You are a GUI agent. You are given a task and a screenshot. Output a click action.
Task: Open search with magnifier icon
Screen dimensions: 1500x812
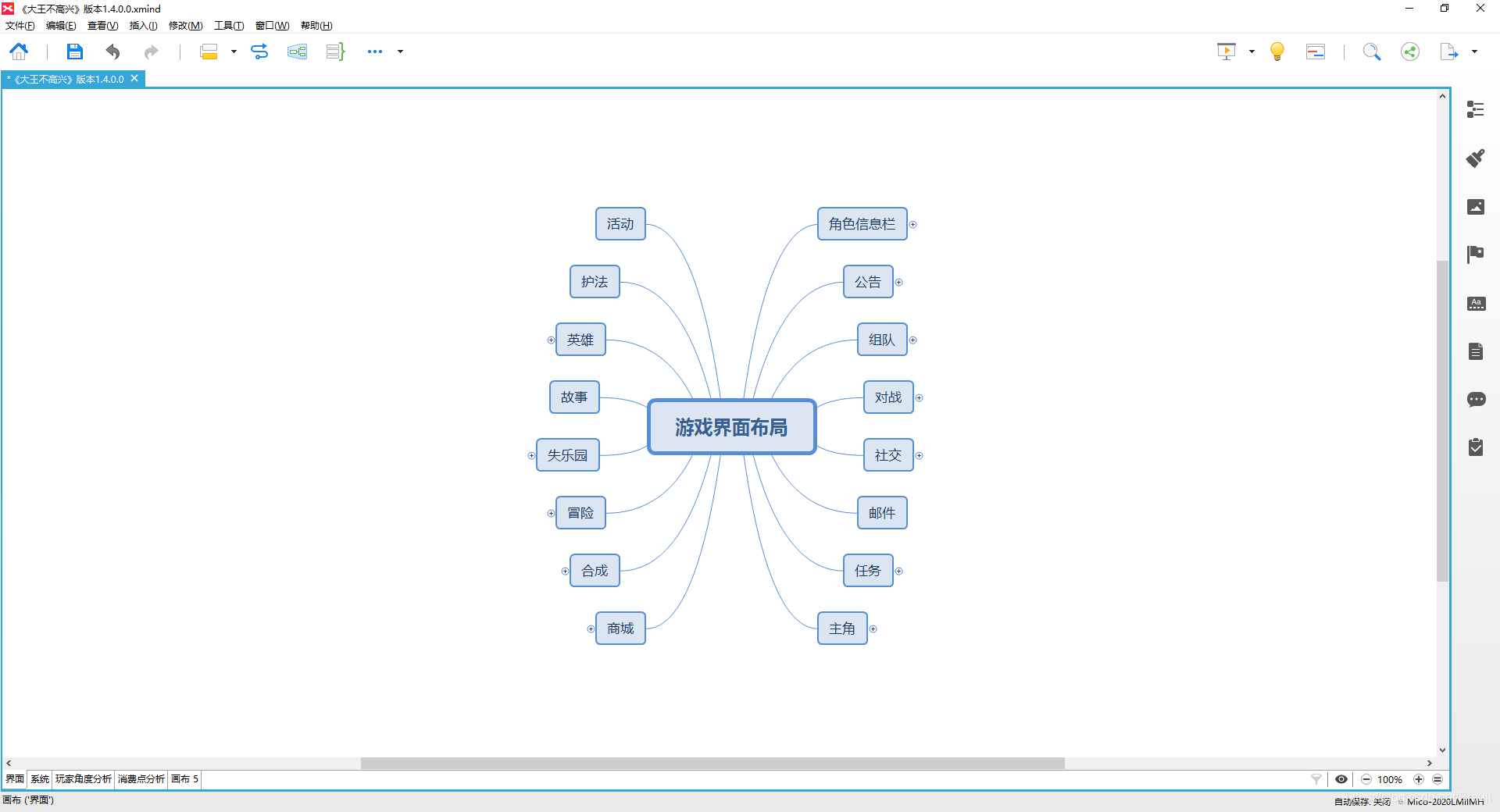(x=1372, y=52)
